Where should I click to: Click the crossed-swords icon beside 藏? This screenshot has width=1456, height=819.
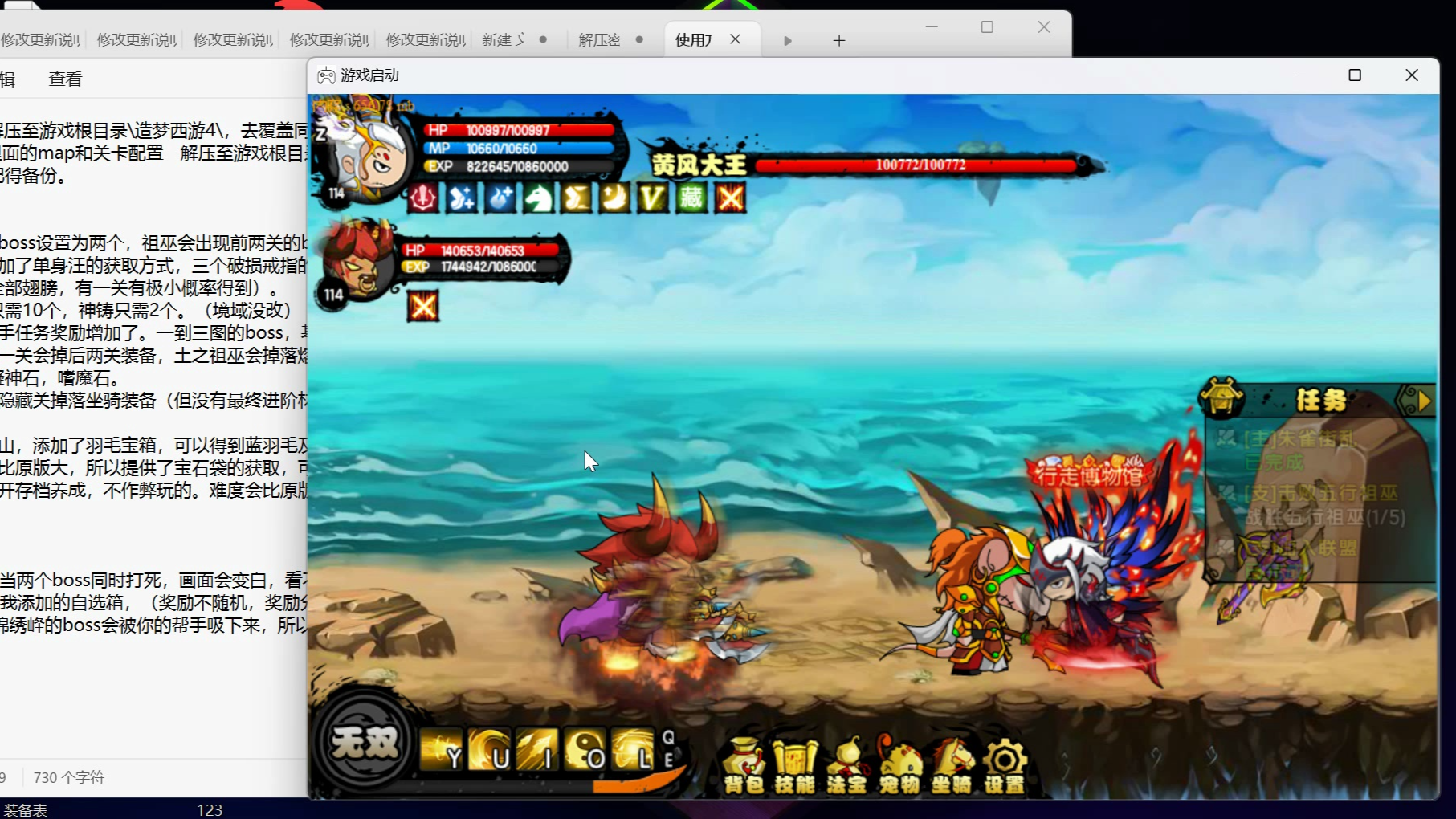coord(730,198)
